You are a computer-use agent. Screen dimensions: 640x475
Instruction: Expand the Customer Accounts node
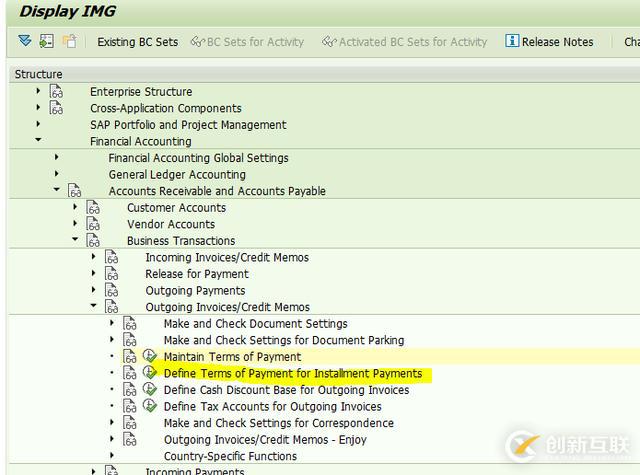point(75,206)
